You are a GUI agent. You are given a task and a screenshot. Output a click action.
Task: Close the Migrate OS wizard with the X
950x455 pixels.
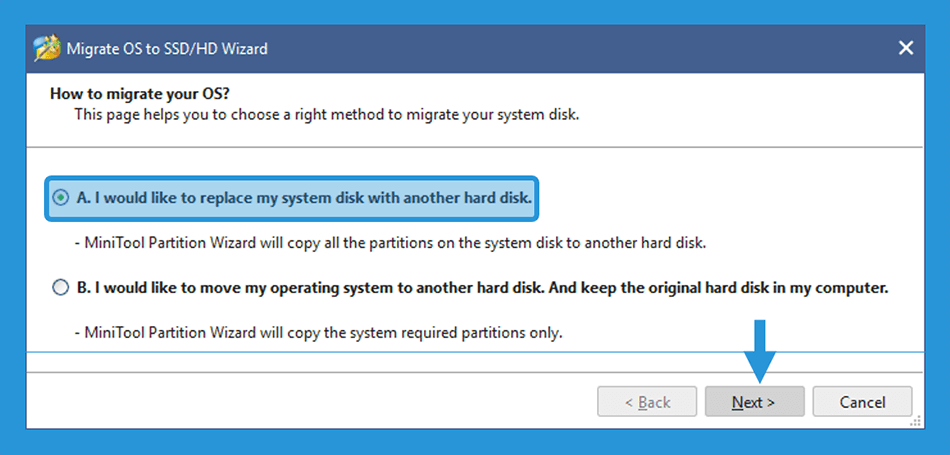pos(906,48)
